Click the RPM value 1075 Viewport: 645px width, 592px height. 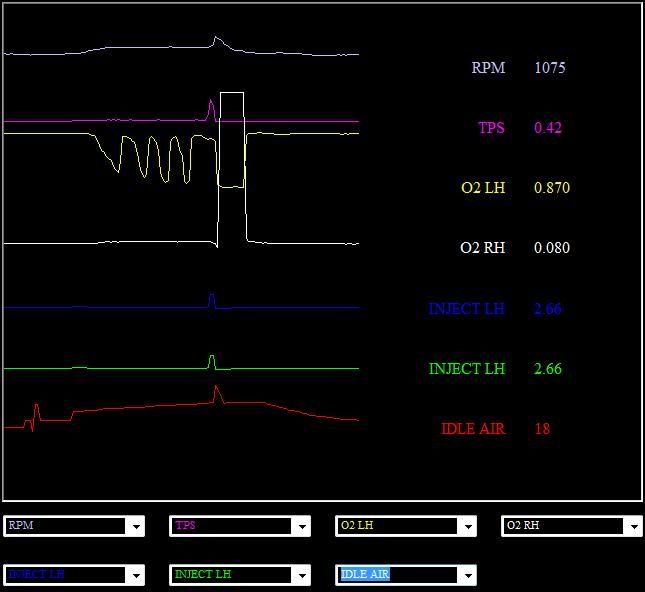550,68
